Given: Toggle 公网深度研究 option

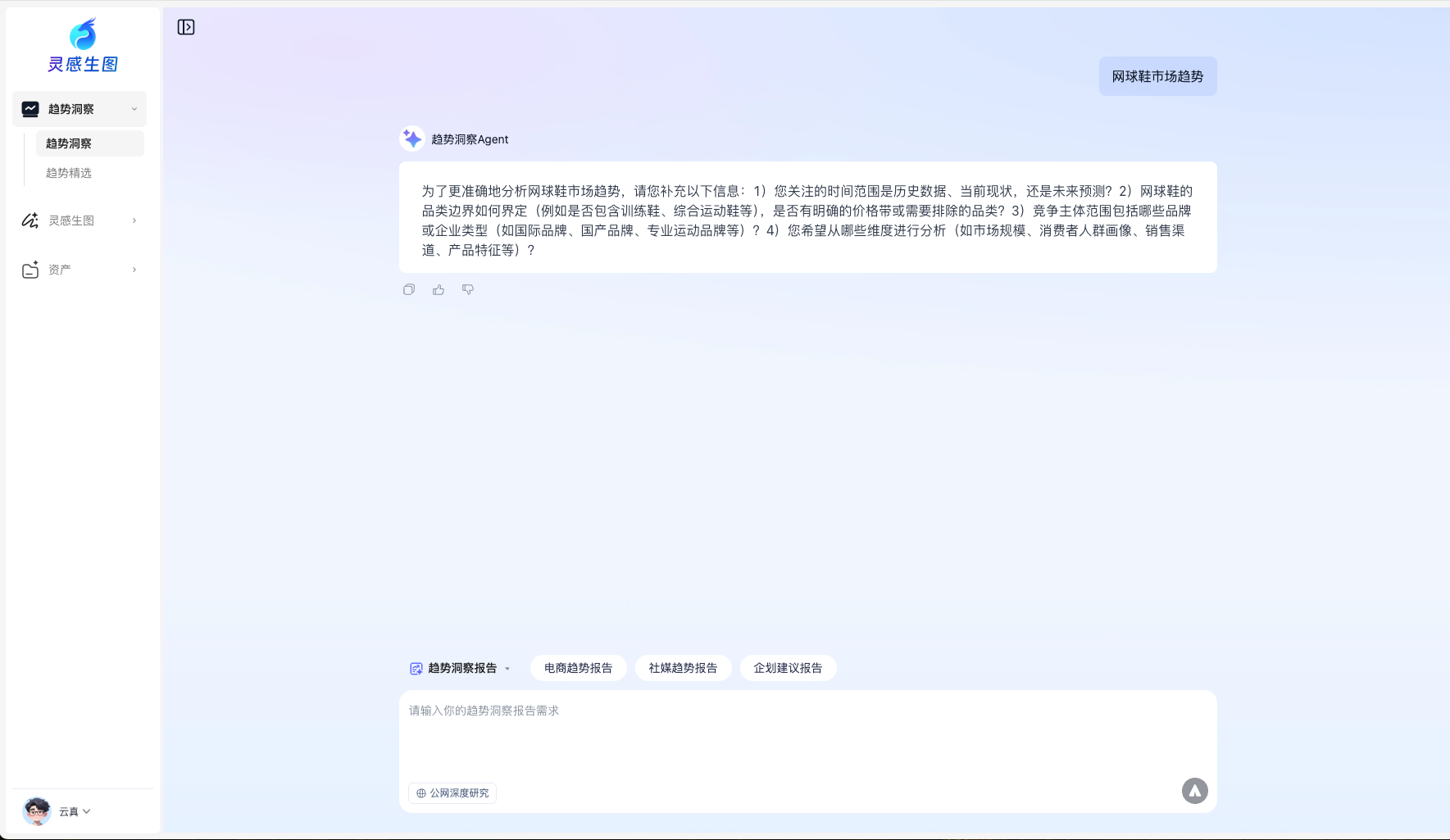Looking at the screenshot, I should tap(452, 792).
